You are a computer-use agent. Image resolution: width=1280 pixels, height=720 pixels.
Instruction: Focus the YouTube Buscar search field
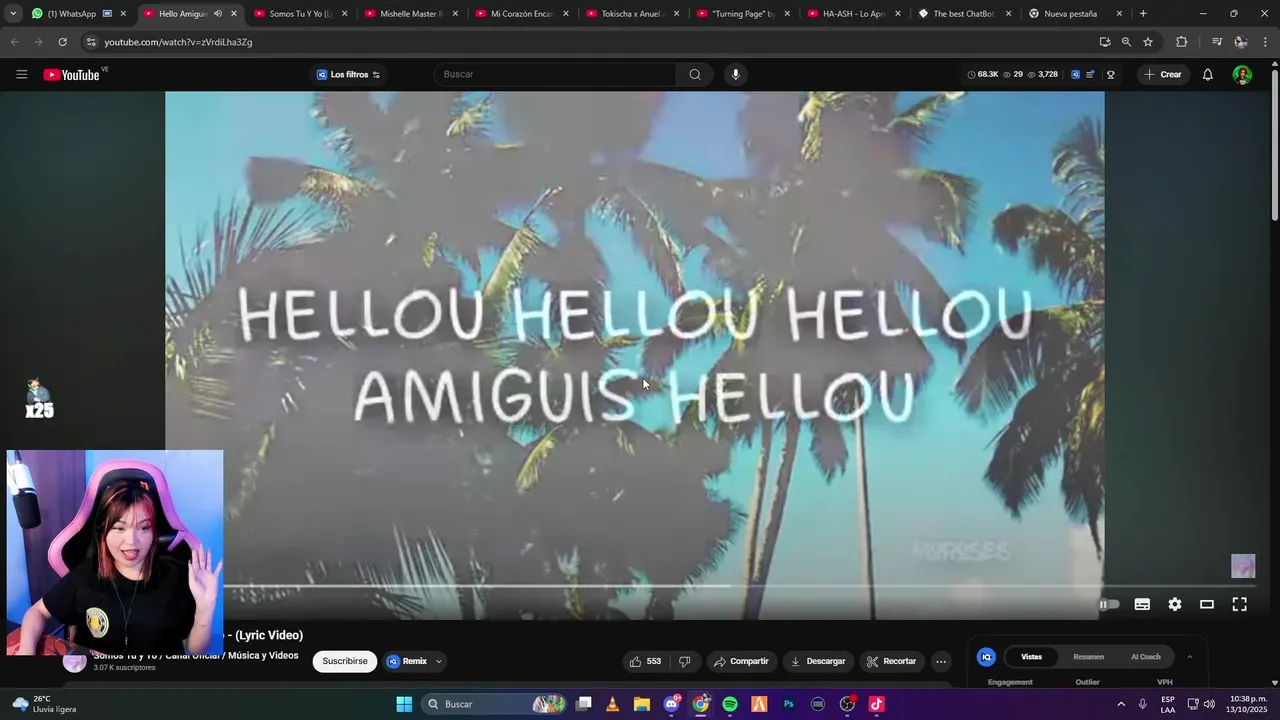pyautogui.click(x=555, y=75)
